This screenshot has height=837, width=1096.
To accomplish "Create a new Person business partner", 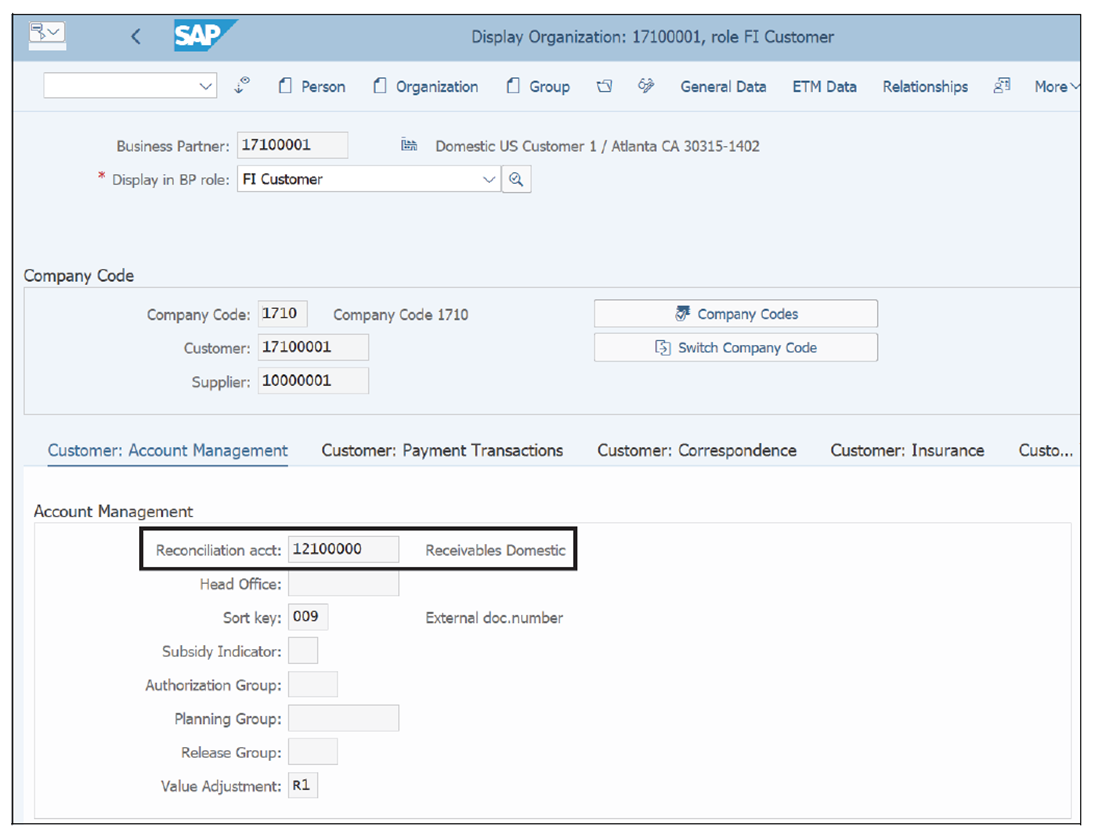I will pos(312,87).
